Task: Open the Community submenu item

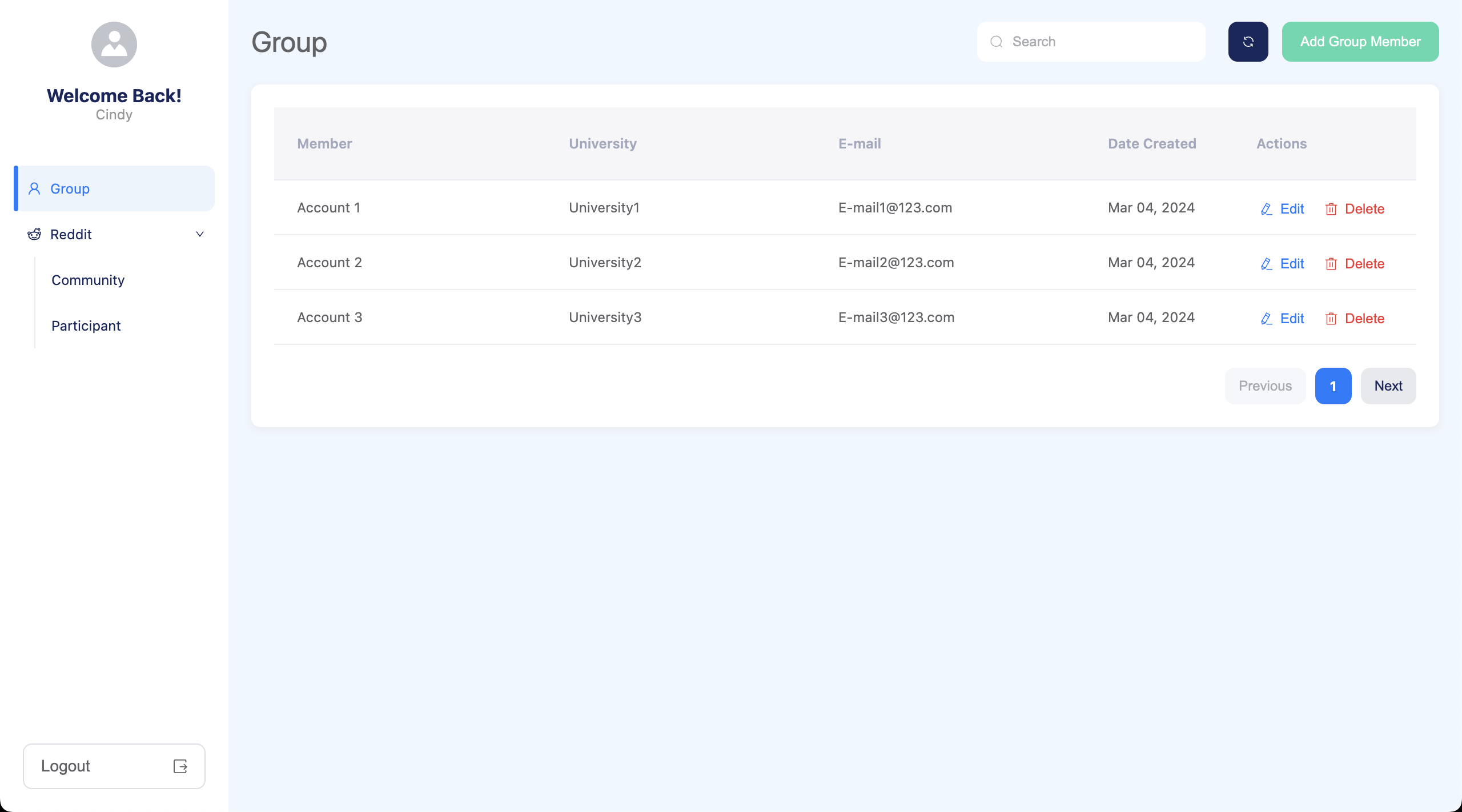Action: [x=88, y=280]
